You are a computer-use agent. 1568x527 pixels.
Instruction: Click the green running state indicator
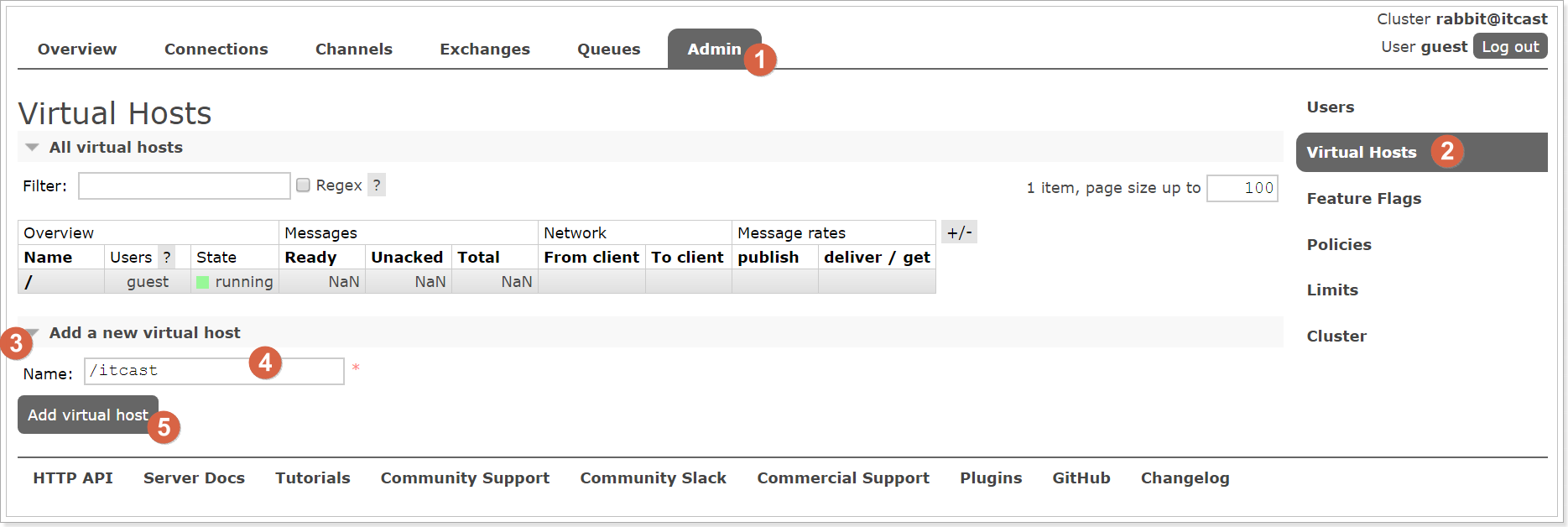202,282
